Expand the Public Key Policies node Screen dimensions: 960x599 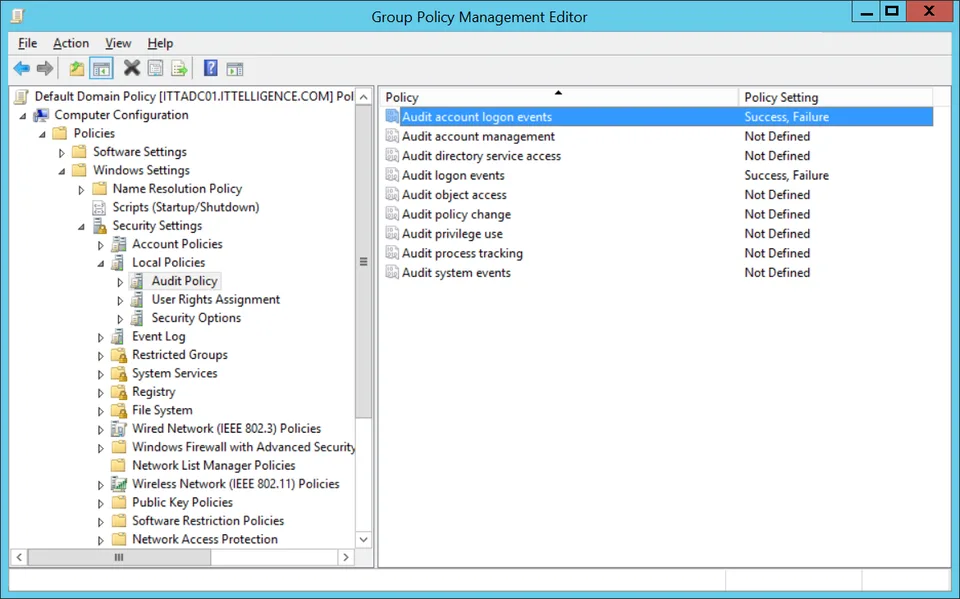[101, 503]
